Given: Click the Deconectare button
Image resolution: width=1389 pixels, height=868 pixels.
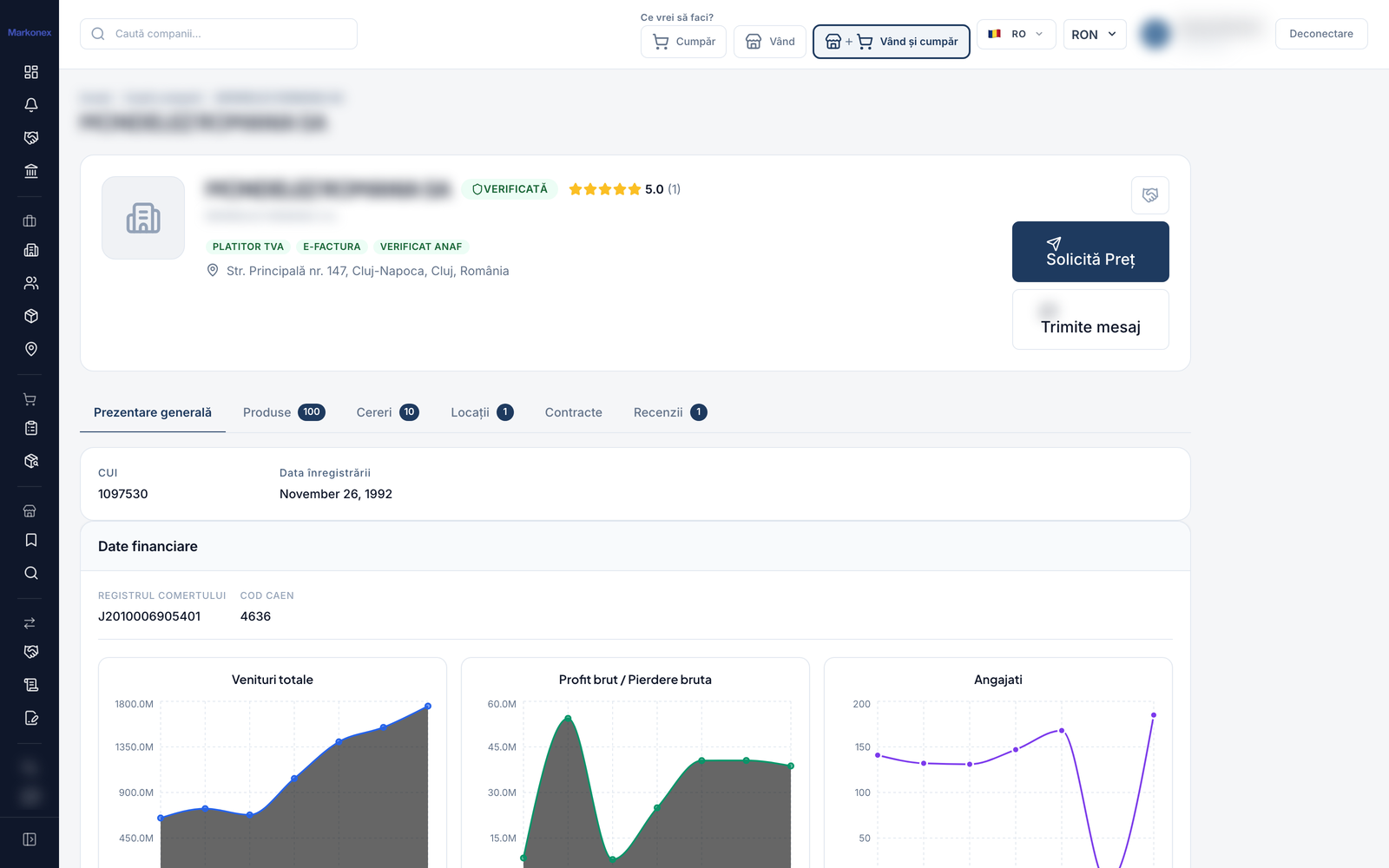Looking at the screenshot, I should [1321, 34].
